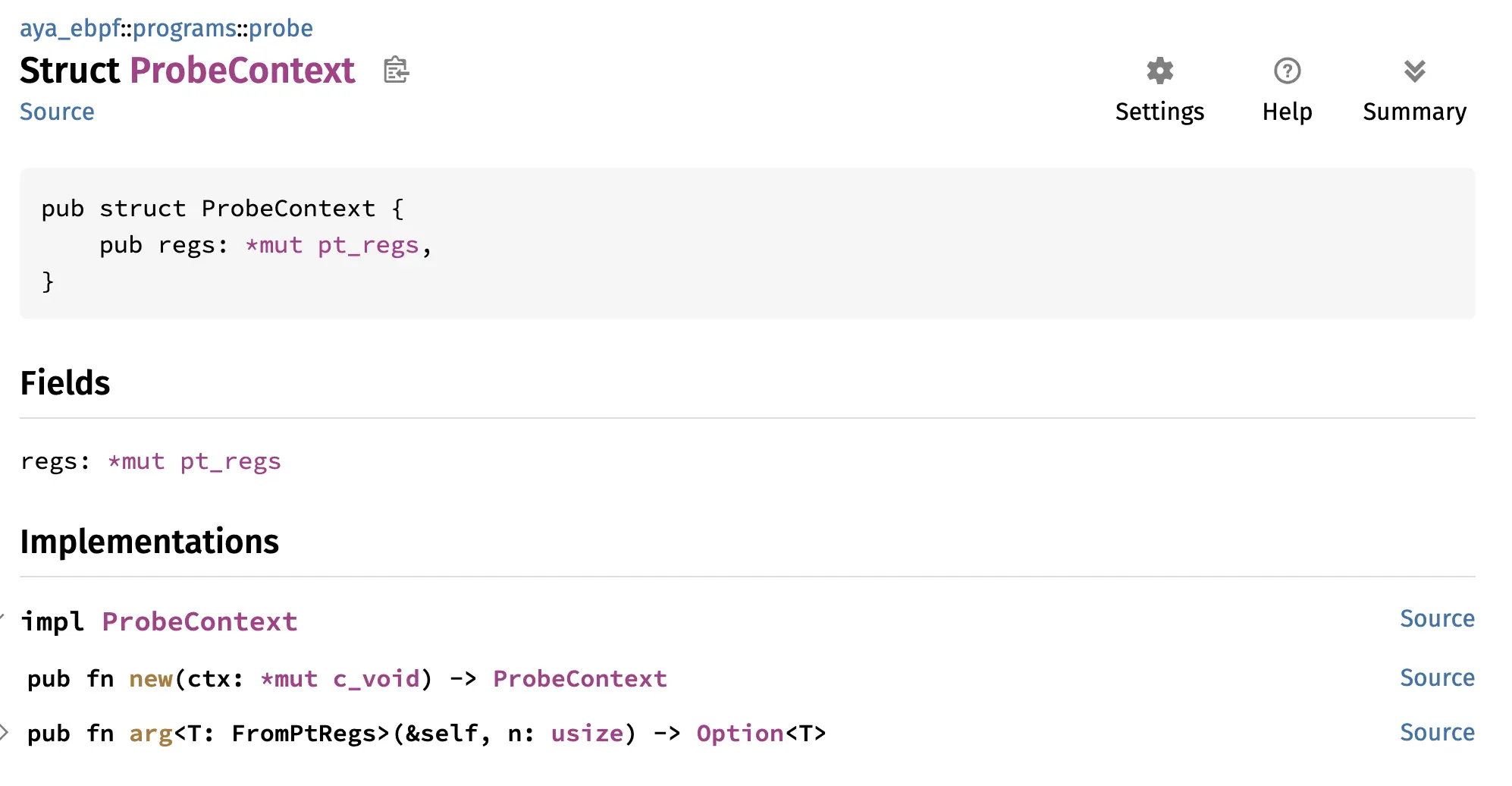
Task: Click the arg method name
Action: coord(151,734)
